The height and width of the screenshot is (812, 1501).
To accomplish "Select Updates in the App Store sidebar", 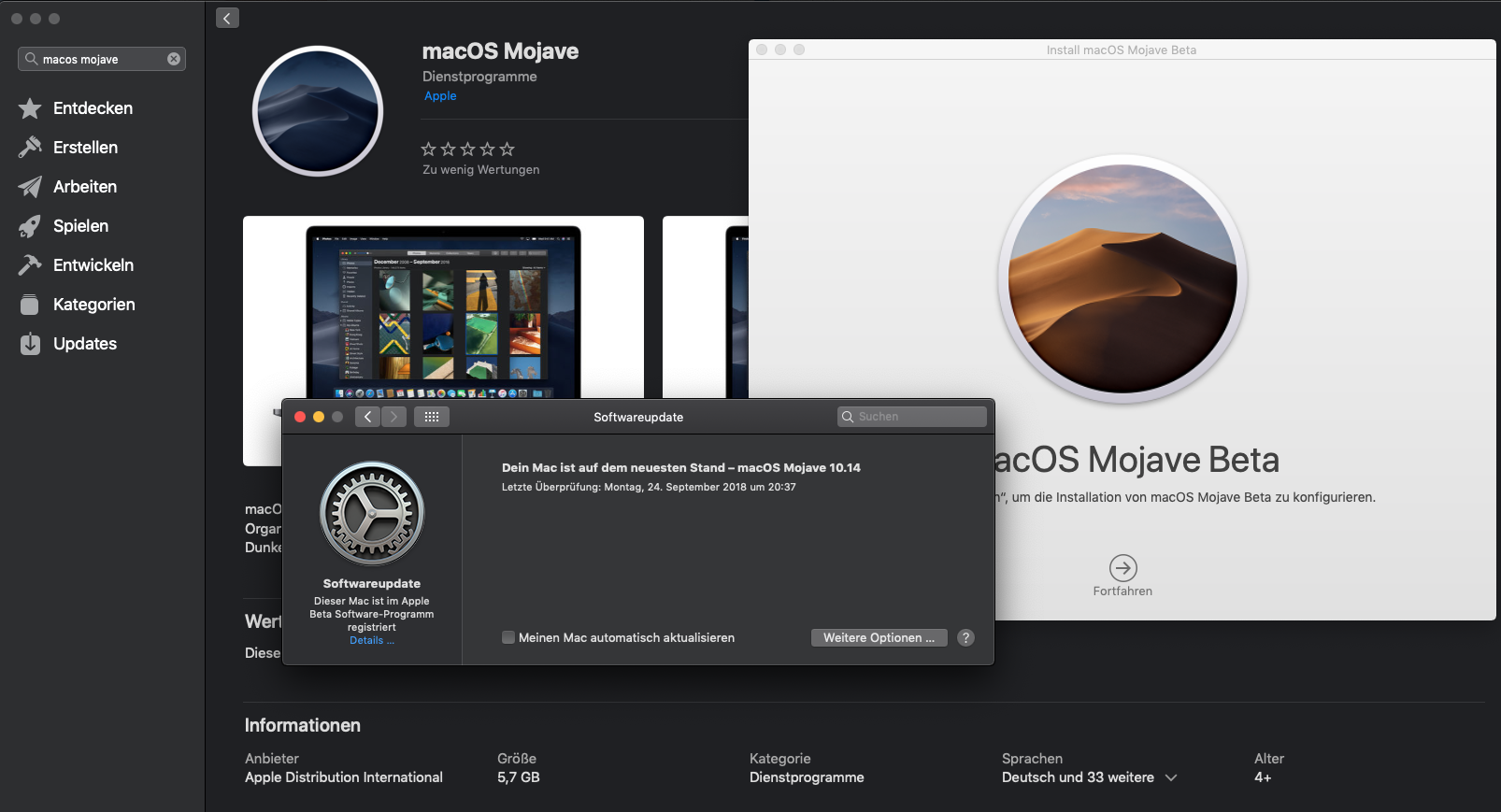I will pos(85,344).
